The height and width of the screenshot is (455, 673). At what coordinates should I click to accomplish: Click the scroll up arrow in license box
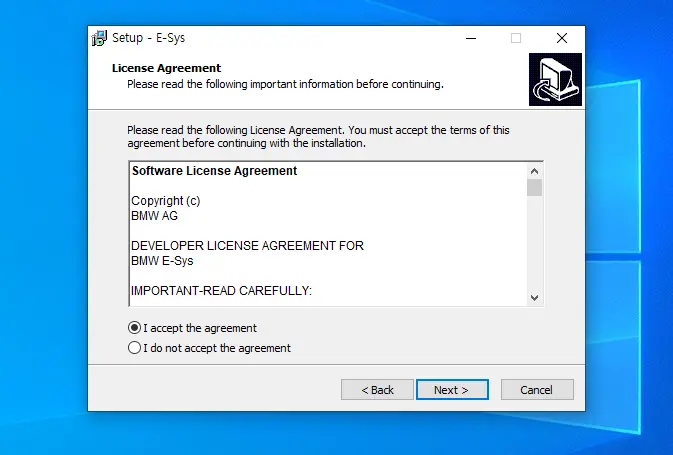pyautogui.click(x=534, y=171)
